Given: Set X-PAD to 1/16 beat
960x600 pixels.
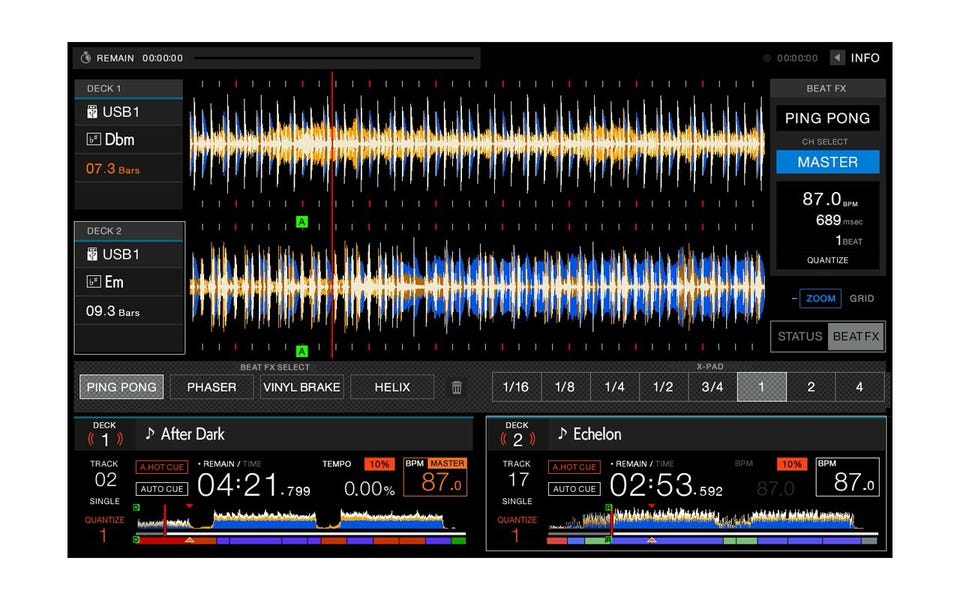Looking at the screenshot, I should coord(516,387).
